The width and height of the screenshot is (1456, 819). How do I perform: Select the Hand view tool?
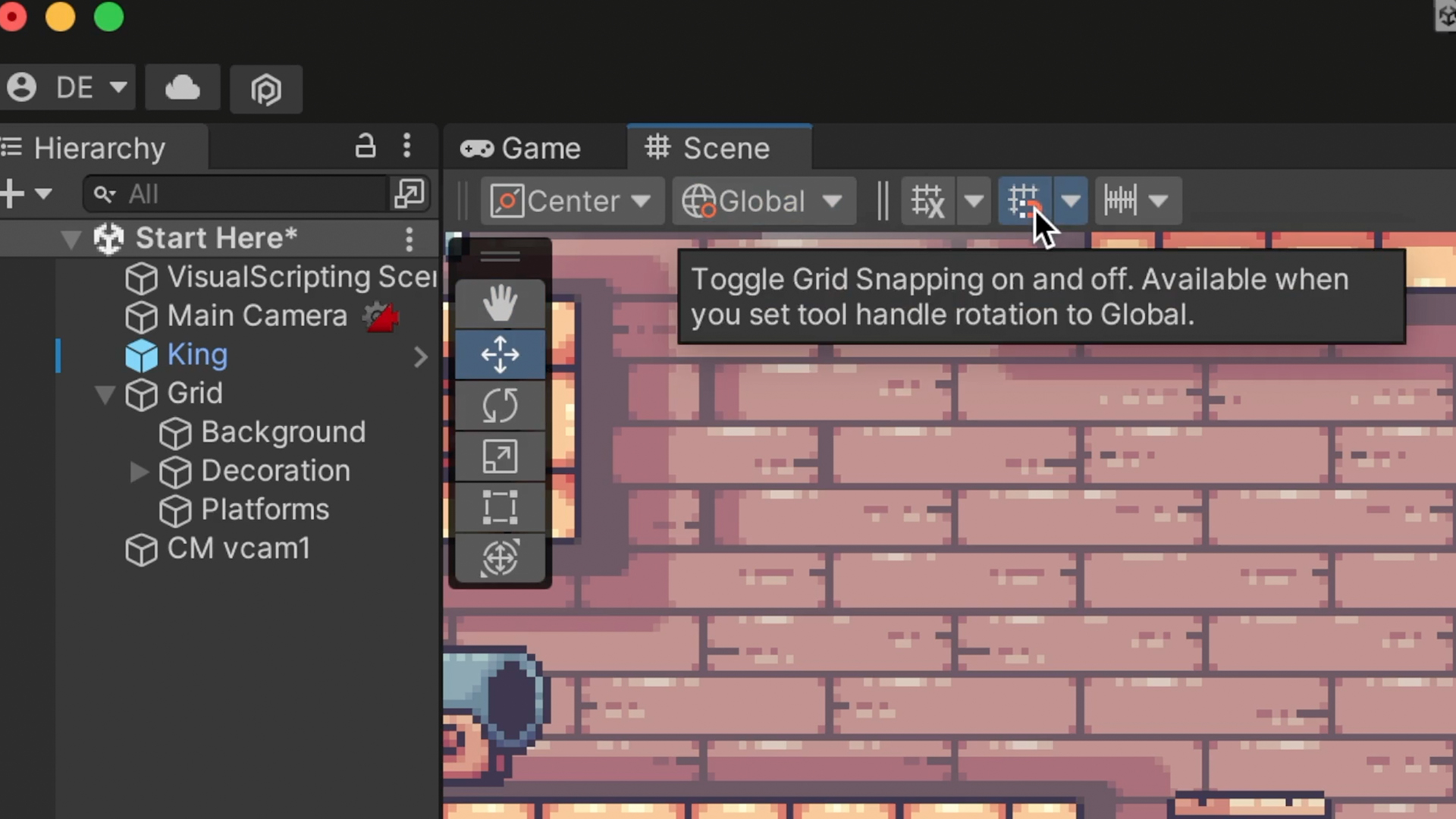pyautogui.click(x=500, y=303)
